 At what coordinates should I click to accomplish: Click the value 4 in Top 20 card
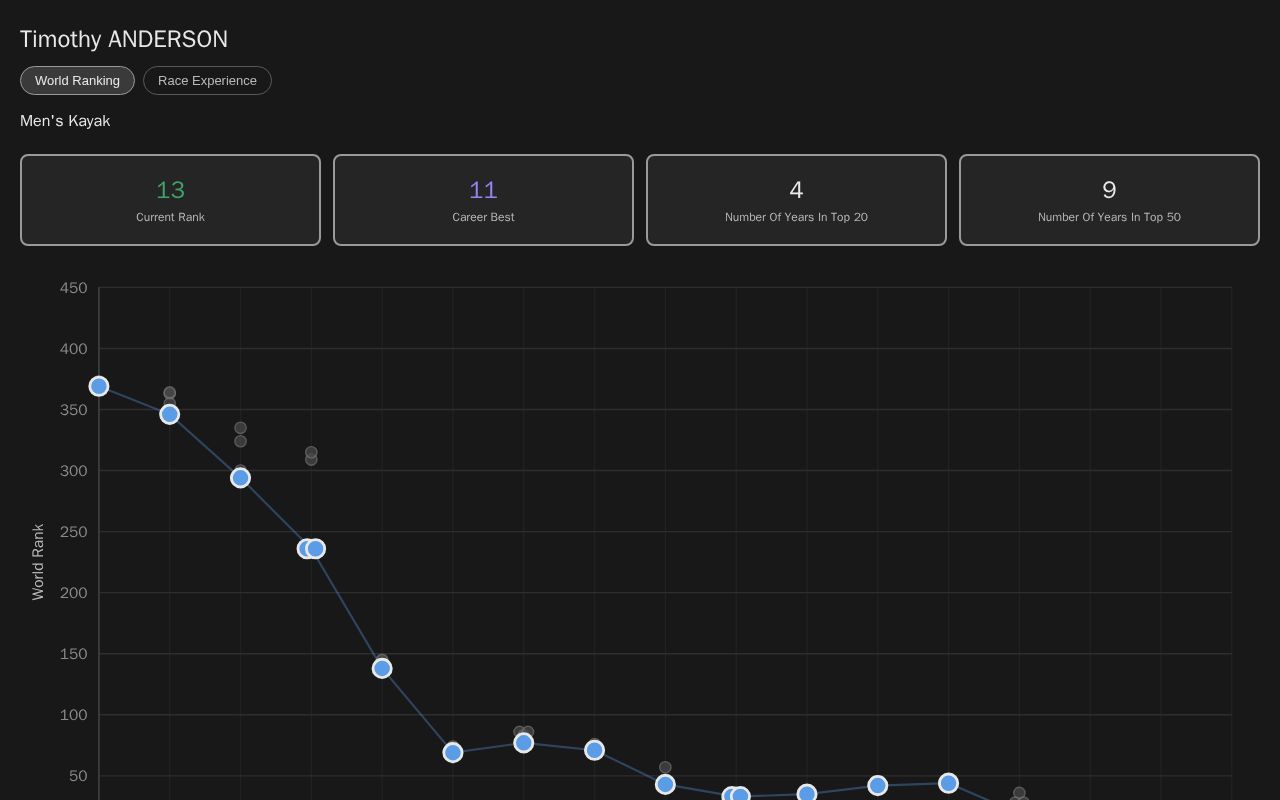(x=796, y=190)
